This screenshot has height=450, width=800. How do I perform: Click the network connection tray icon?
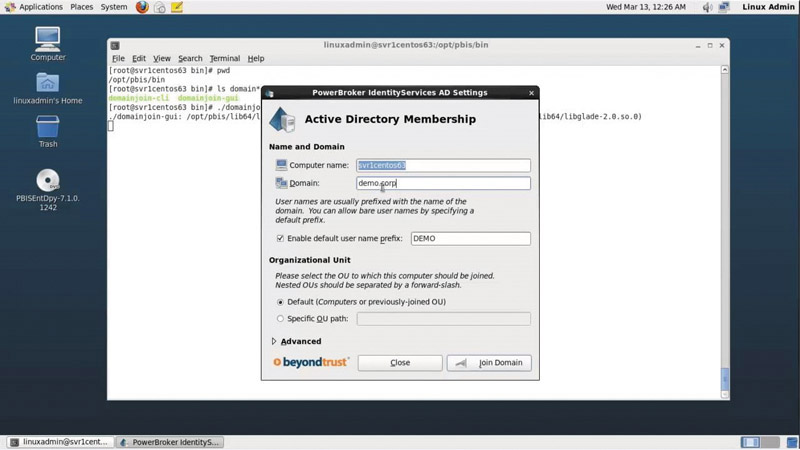(x=724, y=7)
